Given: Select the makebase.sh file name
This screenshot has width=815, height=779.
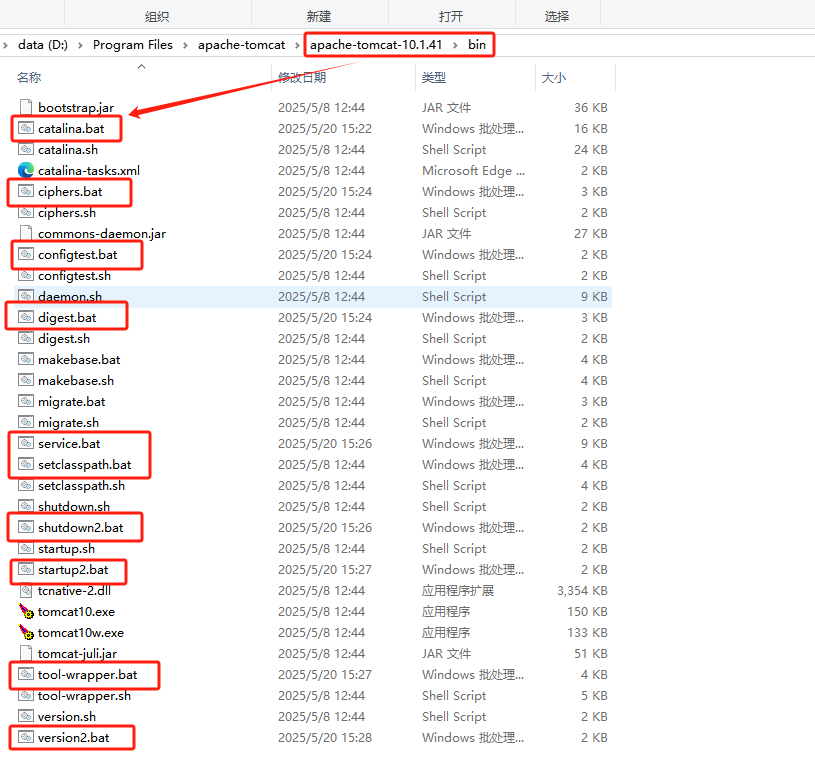Looking at the screenshot, I should tap(75, 380).
